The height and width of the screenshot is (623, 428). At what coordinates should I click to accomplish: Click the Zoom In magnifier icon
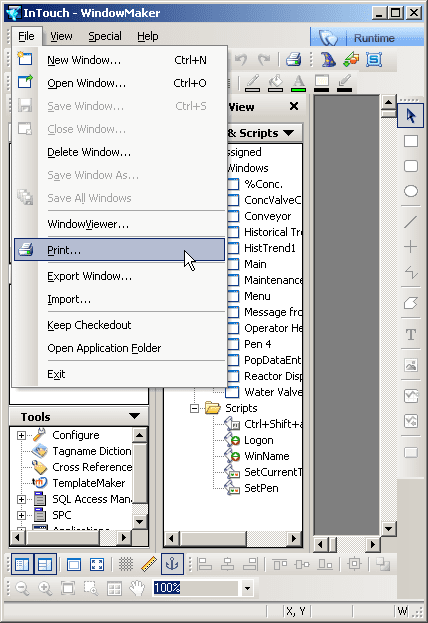pyautogui.click(x=45, y=588)
